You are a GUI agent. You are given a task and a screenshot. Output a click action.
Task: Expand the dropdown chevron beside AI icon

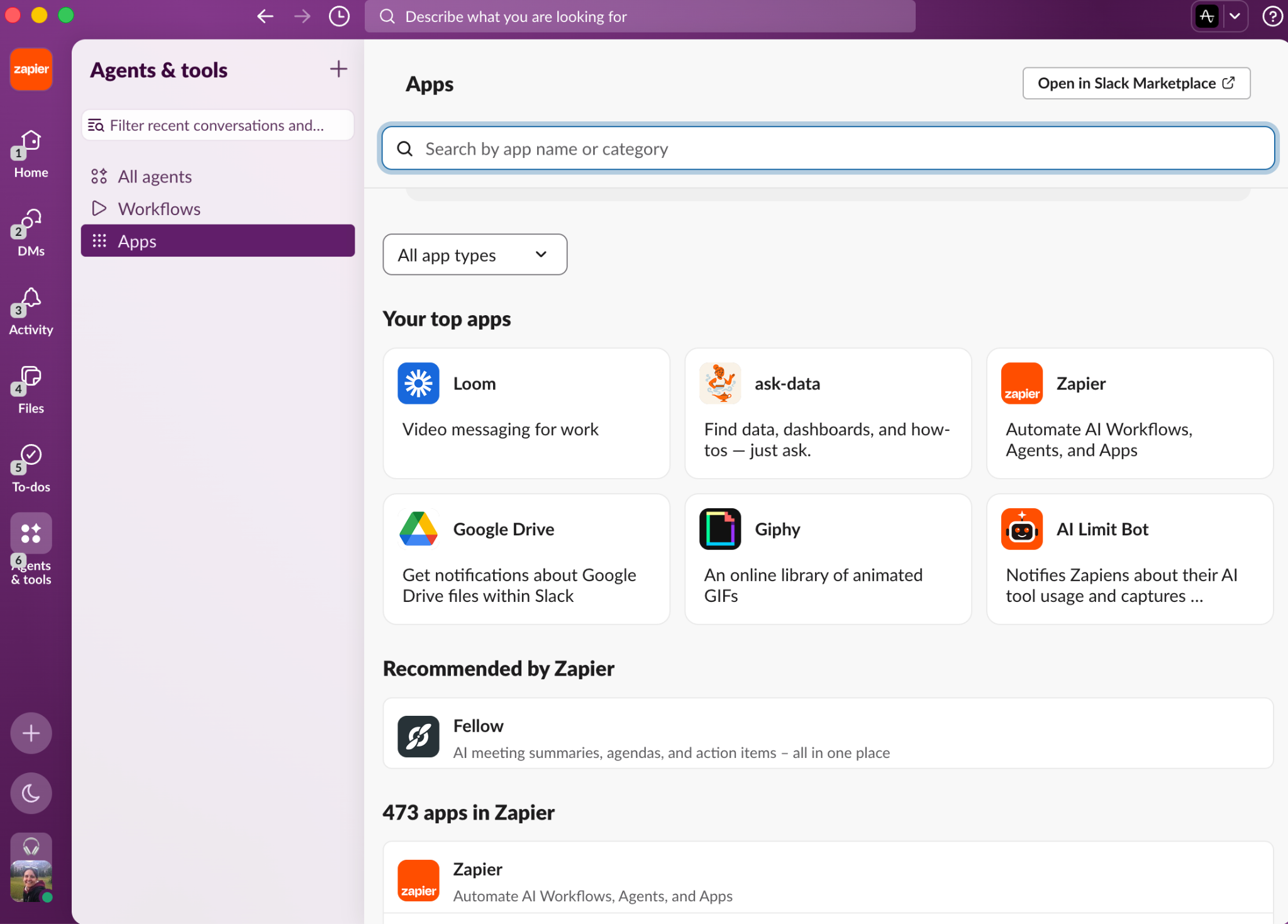click(x=1235, y=16)
